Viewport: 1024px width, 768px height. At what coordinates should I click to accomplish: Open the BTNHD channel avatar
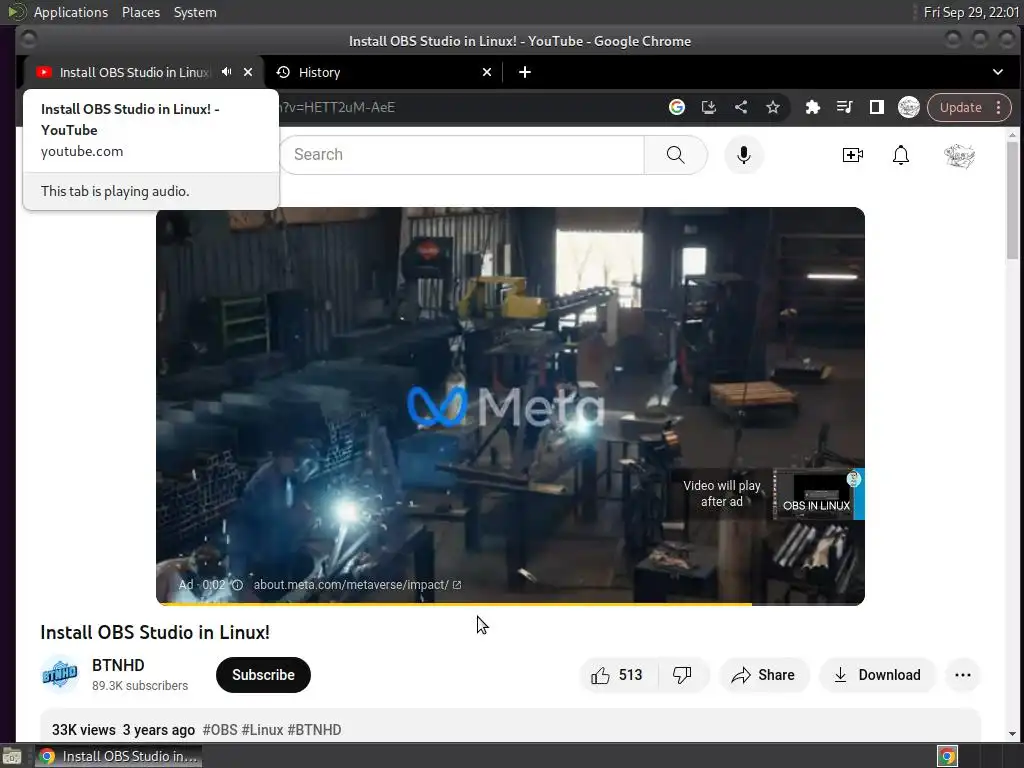59,673
